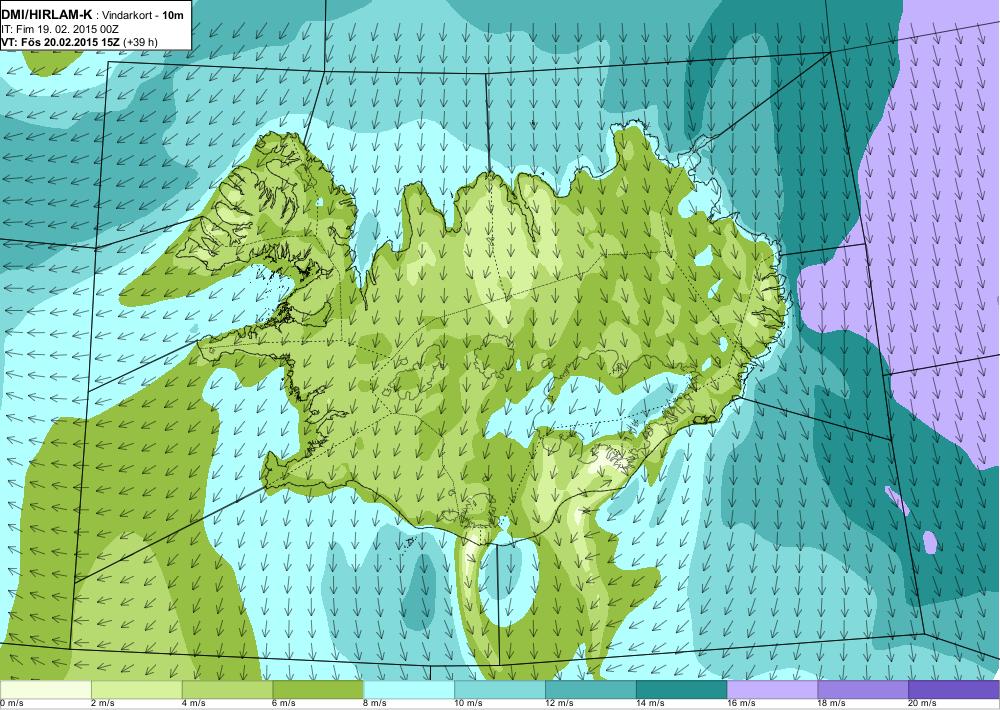
Task: Click the light purple 16–18 m/s swatch
Action: coord(772,690)
